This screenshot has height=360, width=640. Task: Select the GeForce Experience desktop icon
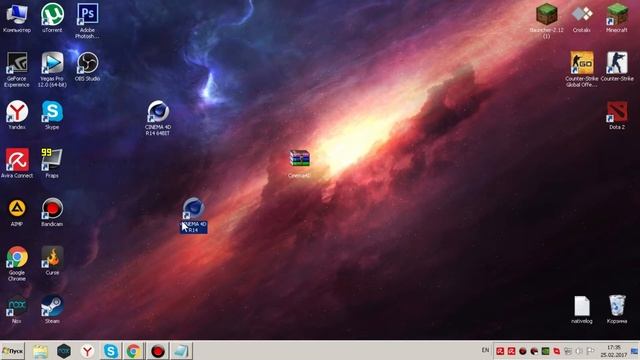(17, 69)
